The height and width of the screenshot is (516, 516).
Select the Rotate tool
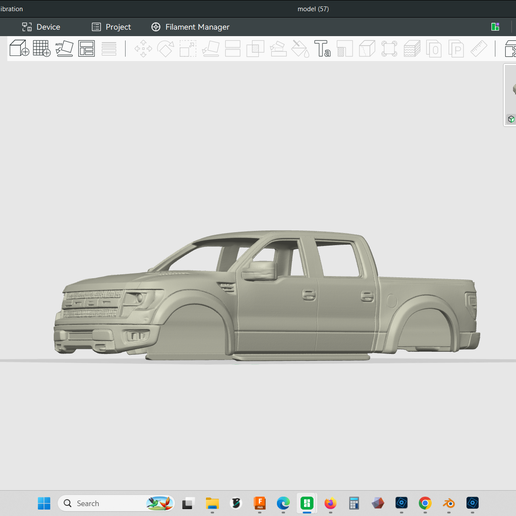point(166,49)
